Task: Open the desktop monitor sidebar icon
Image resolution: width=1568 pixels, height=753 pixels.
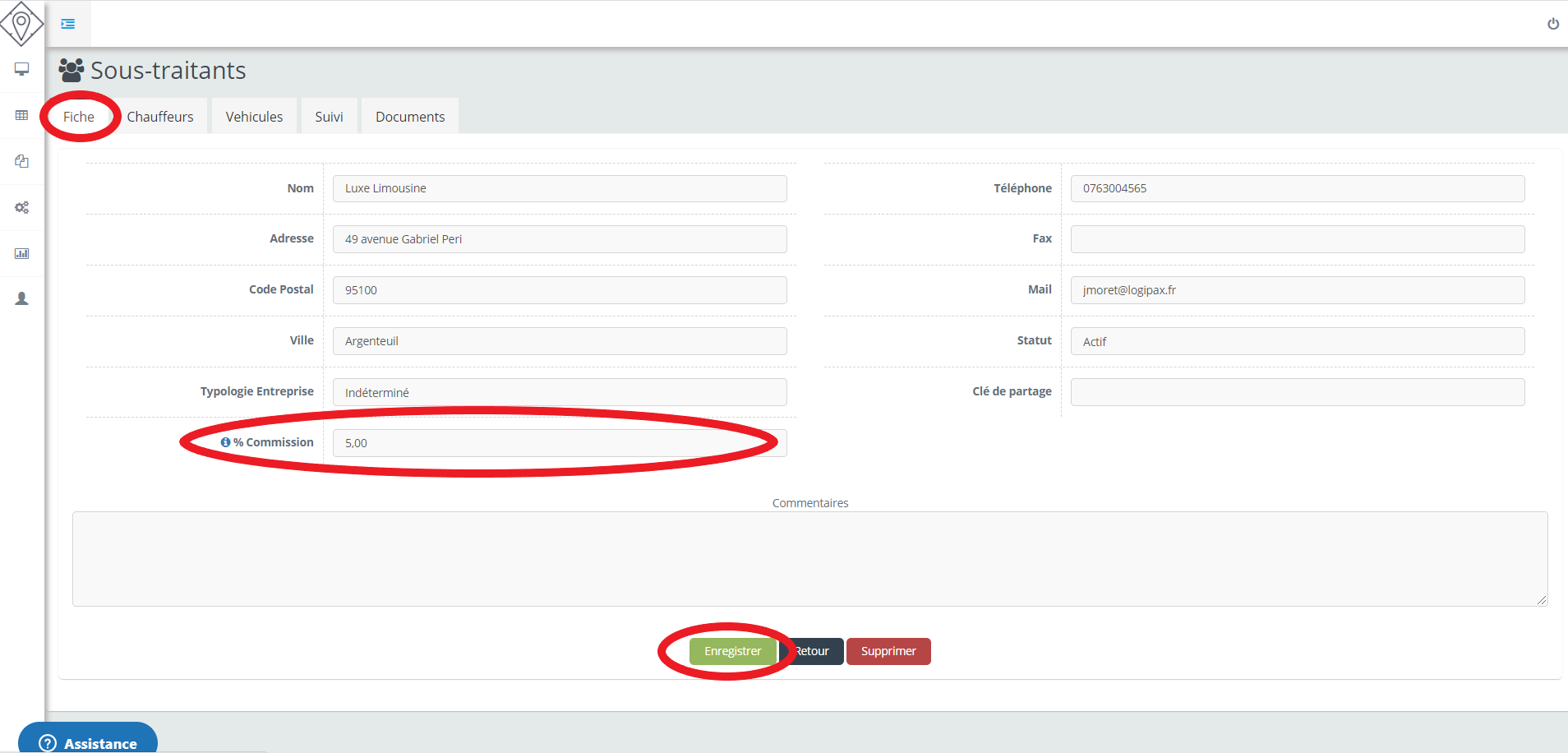Action: (x=22, y=69)
